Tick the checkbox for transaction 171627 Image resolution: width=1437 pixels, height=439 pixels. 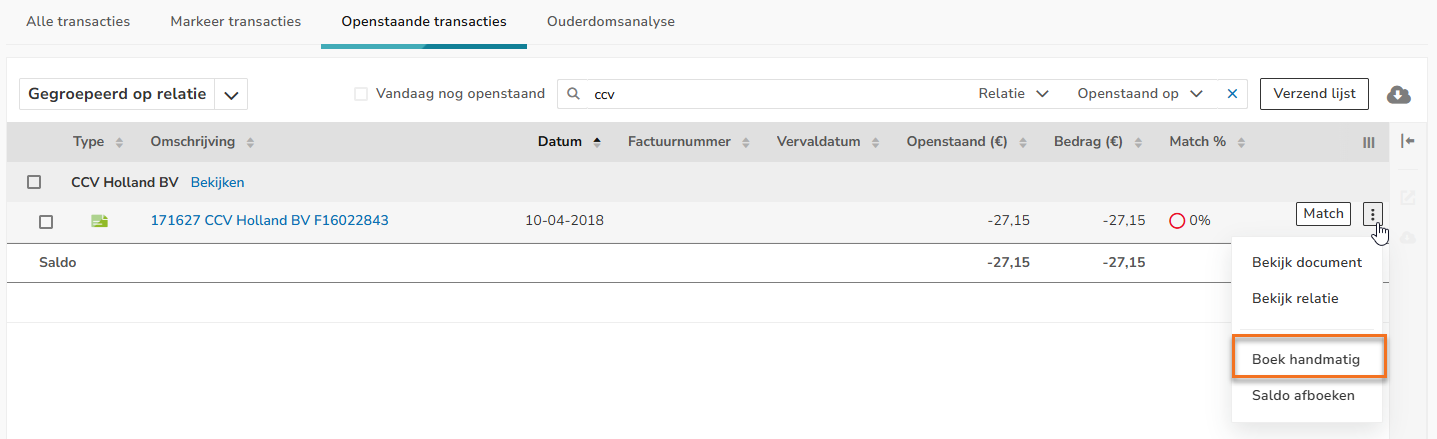coord(46,222)
